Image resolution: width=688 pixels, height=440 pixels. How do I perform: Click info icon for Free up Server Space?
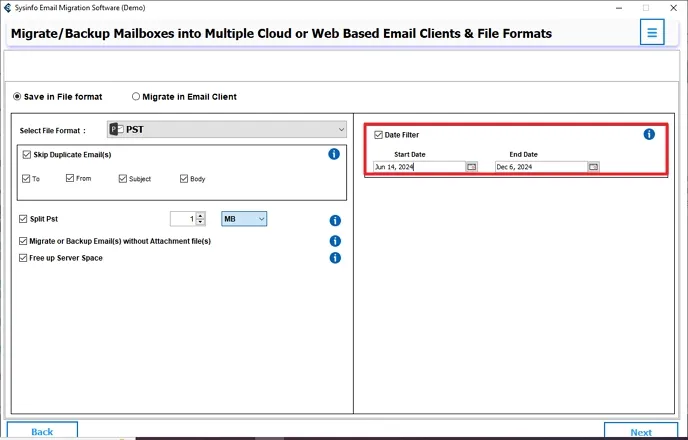(x=335, y=258)
